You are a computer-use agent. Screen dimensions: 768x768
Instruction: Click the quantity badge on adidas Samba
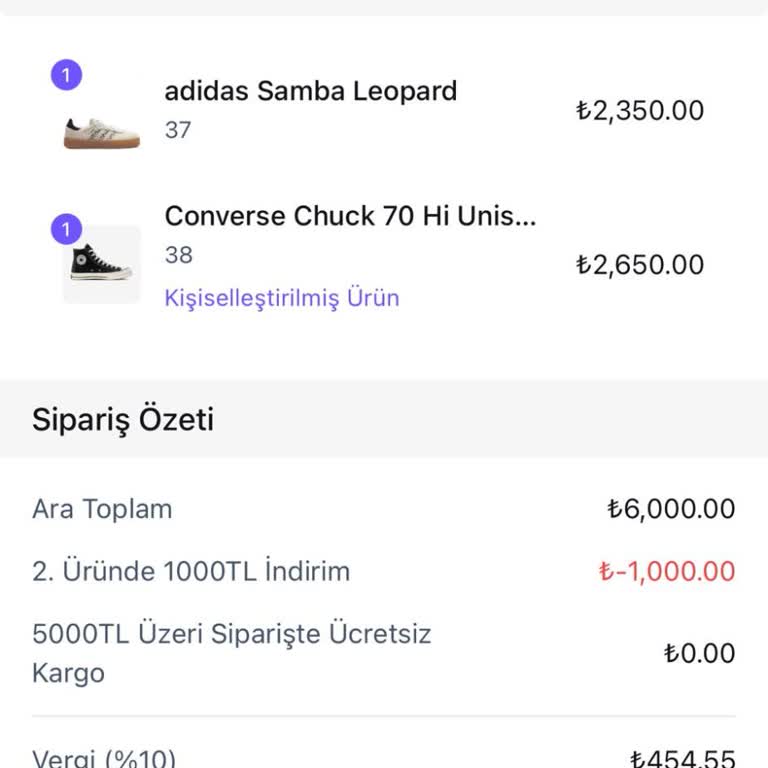[x=66, y=76]
